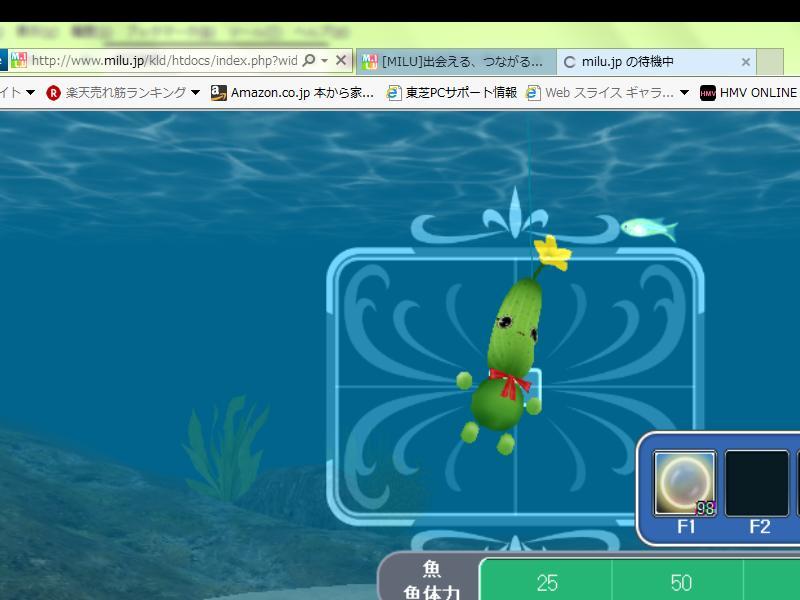Image resolution: width=800 pixels, height=600 pixels.
Task: Click the 東芝PCサポート情報 IE icon
Action: point(393,93)
